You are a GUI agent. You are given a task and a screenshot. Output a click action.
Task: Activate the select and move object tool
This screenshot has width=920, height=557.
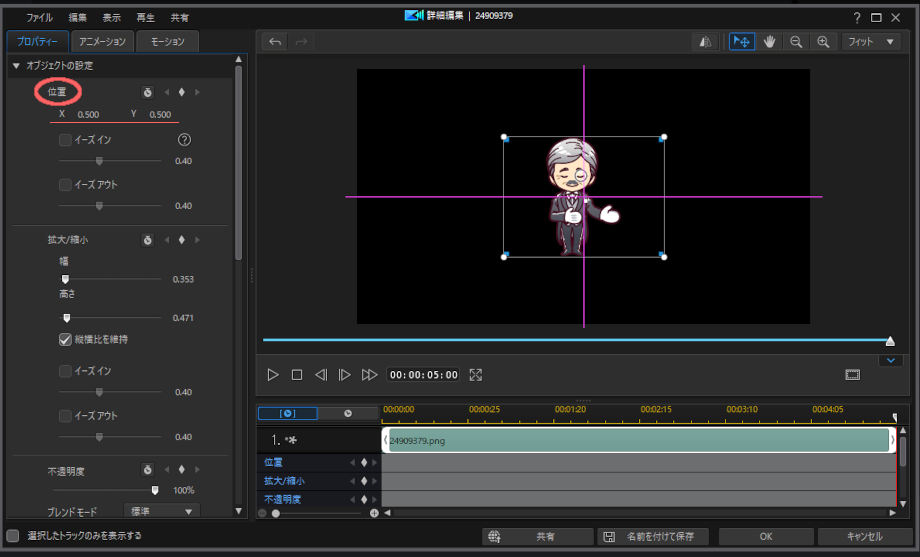click(x=742, y=42)
